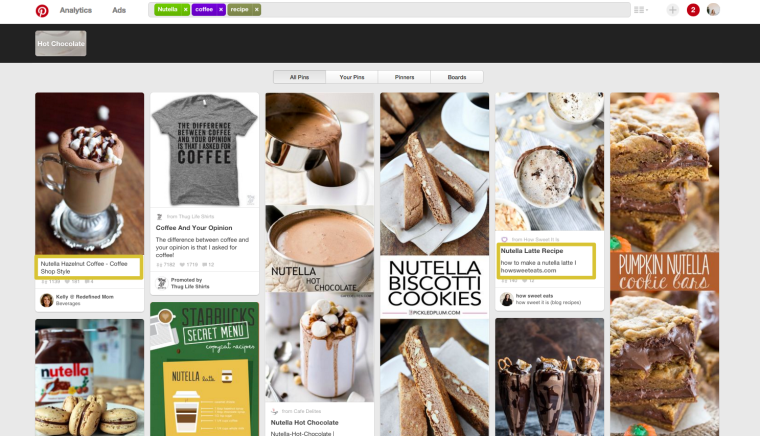The image size is (760, 436).
Task: Remove the coffee search tag
Action: pyautogui.click(x=221, y=10)
